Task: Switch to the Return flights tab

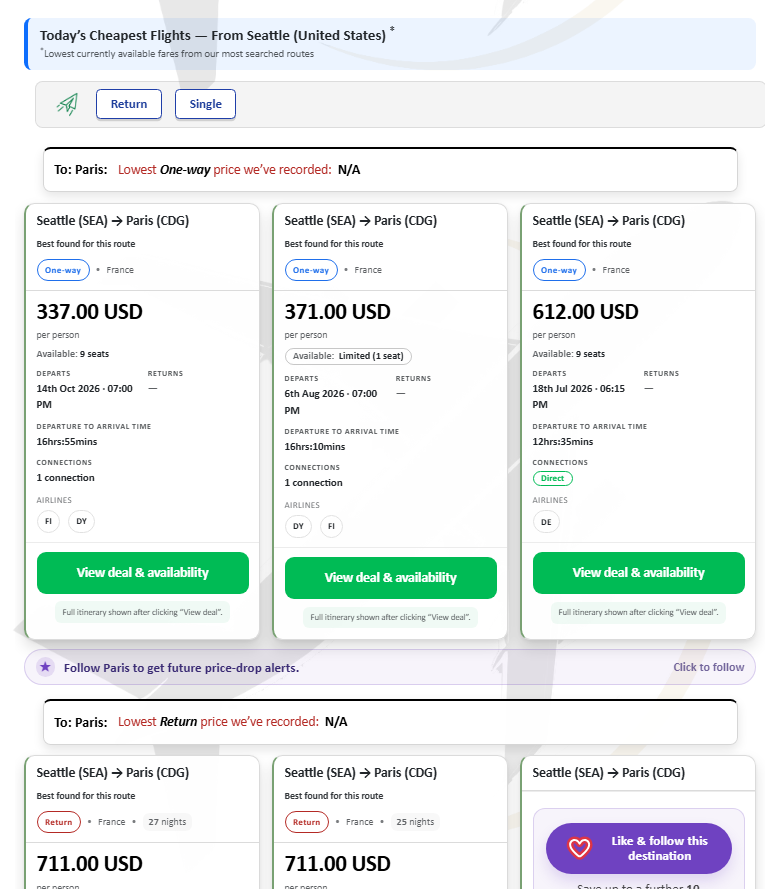Action: [129, 104]
